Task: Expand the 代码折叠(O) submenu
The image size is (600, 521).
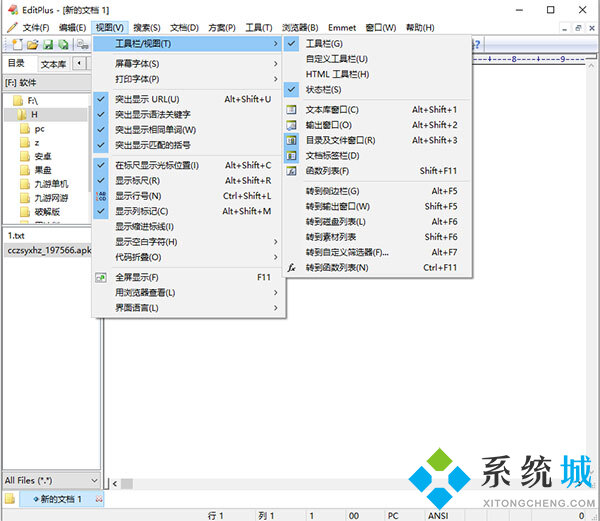Action: coord(189,257)
